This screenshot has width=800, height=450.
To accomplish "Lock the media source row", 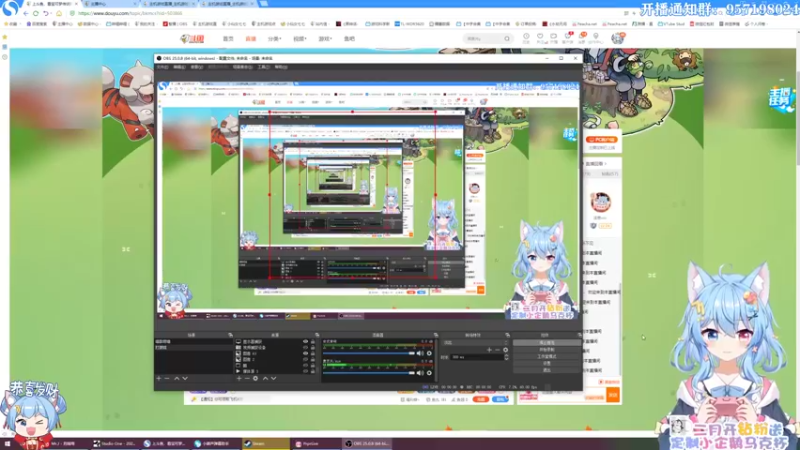I will [313, 371].
